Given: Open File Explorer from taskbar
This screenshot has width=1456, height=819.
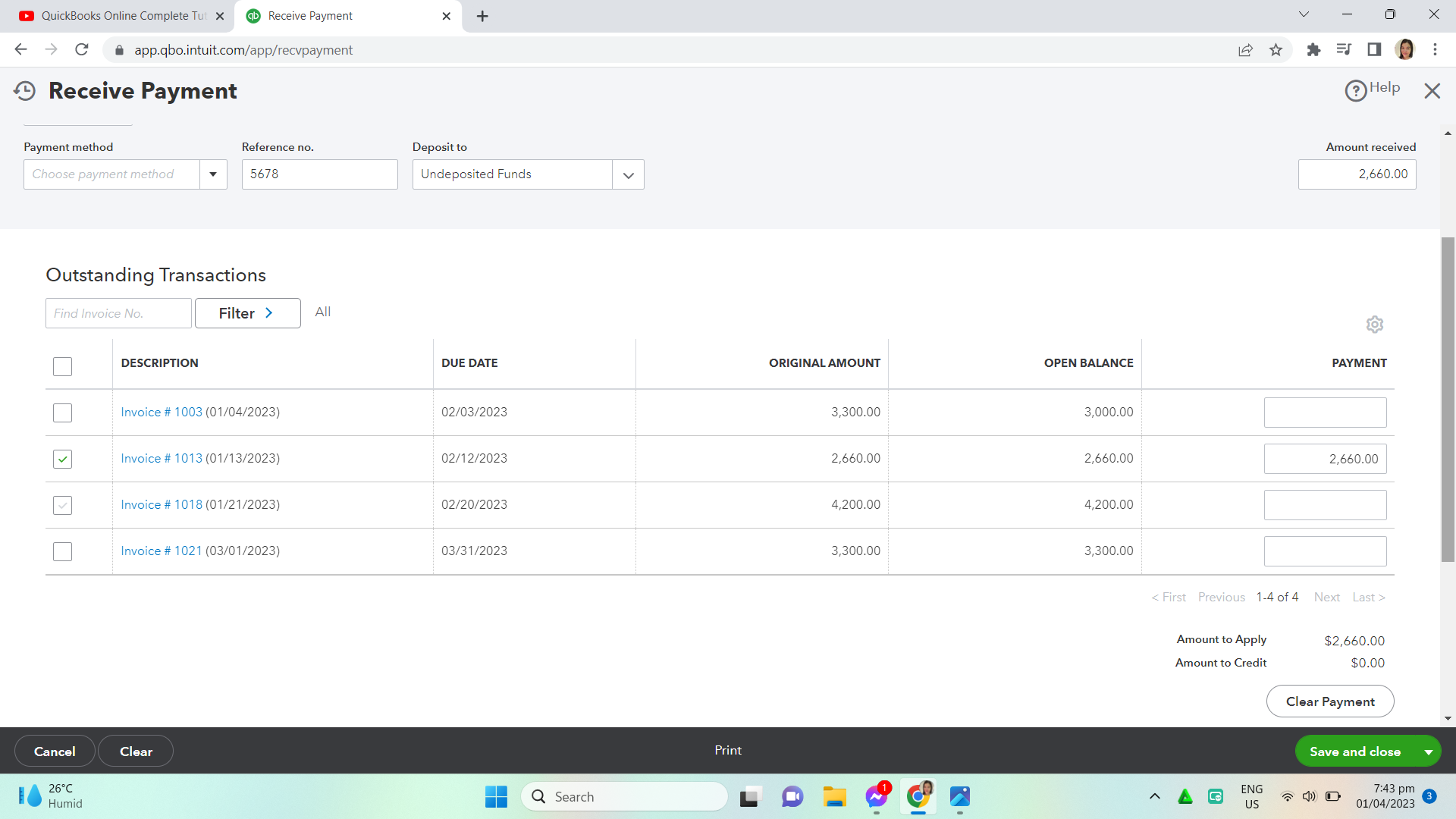Looking at the screenshot, I should tap(834, 796).
